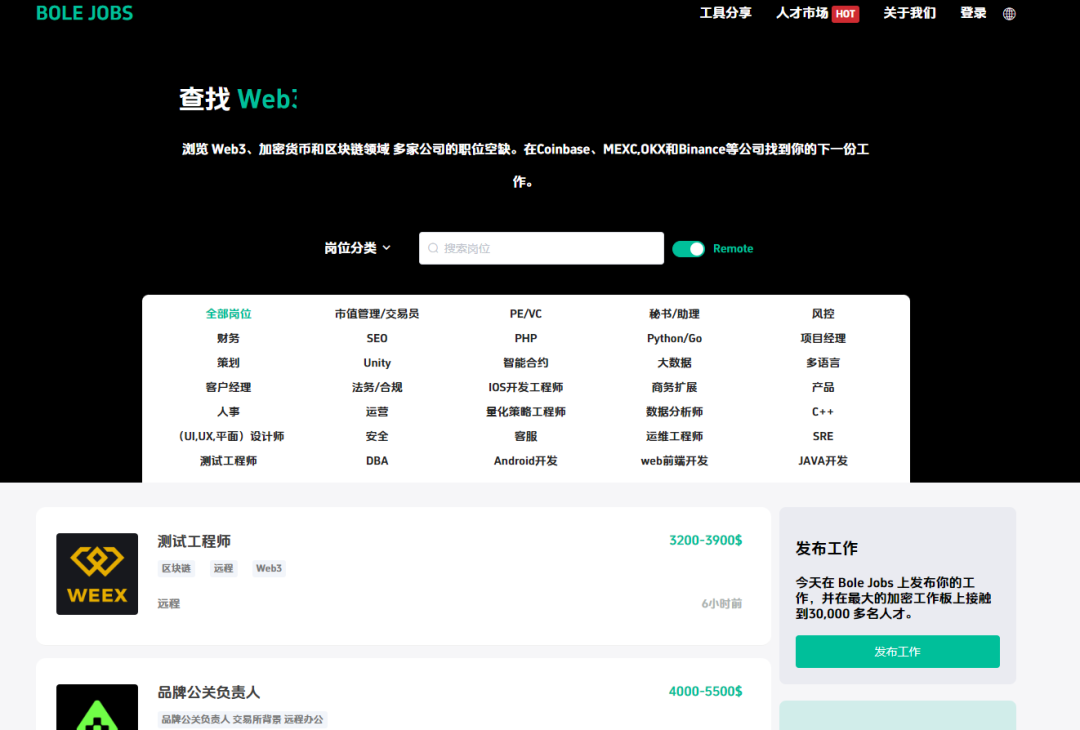Screen dimensions: 1080x730
Task: Open 关于我们 page
Action: coord(909,13)
